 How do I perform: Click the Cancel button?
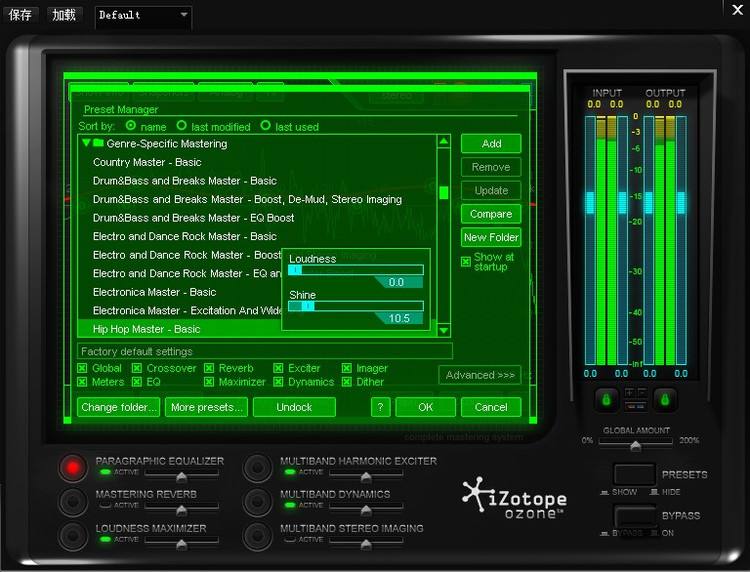click(491, 407)
